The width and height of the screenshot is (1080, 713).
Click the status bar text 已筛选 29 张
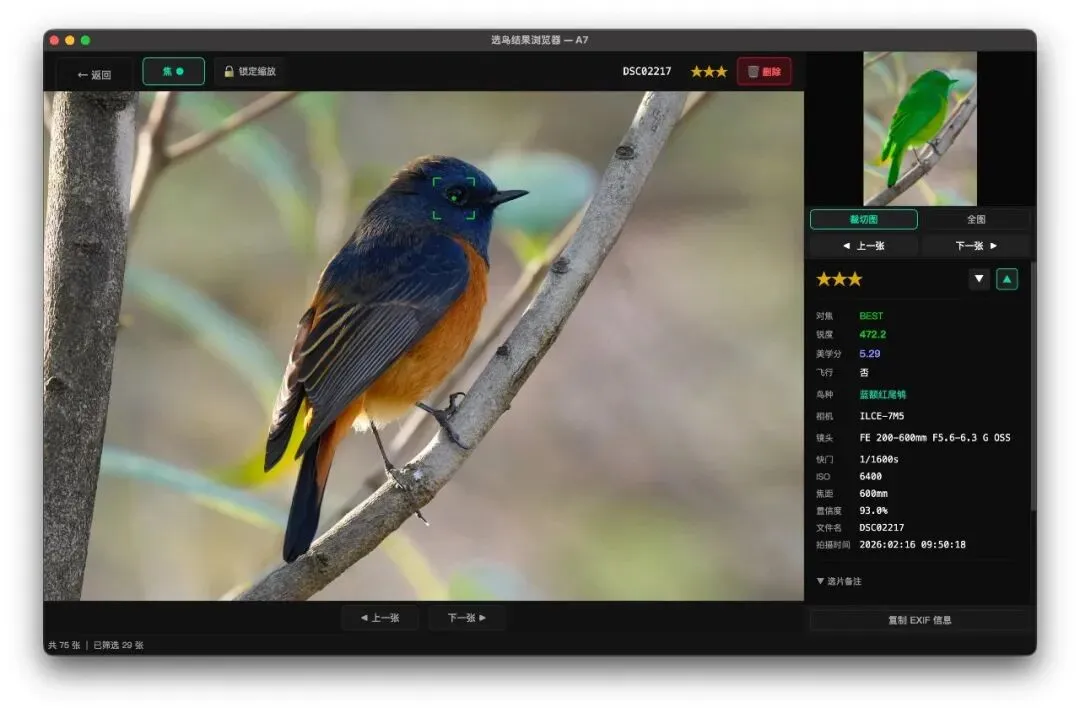pyautogui.click(x=118, y=645)
